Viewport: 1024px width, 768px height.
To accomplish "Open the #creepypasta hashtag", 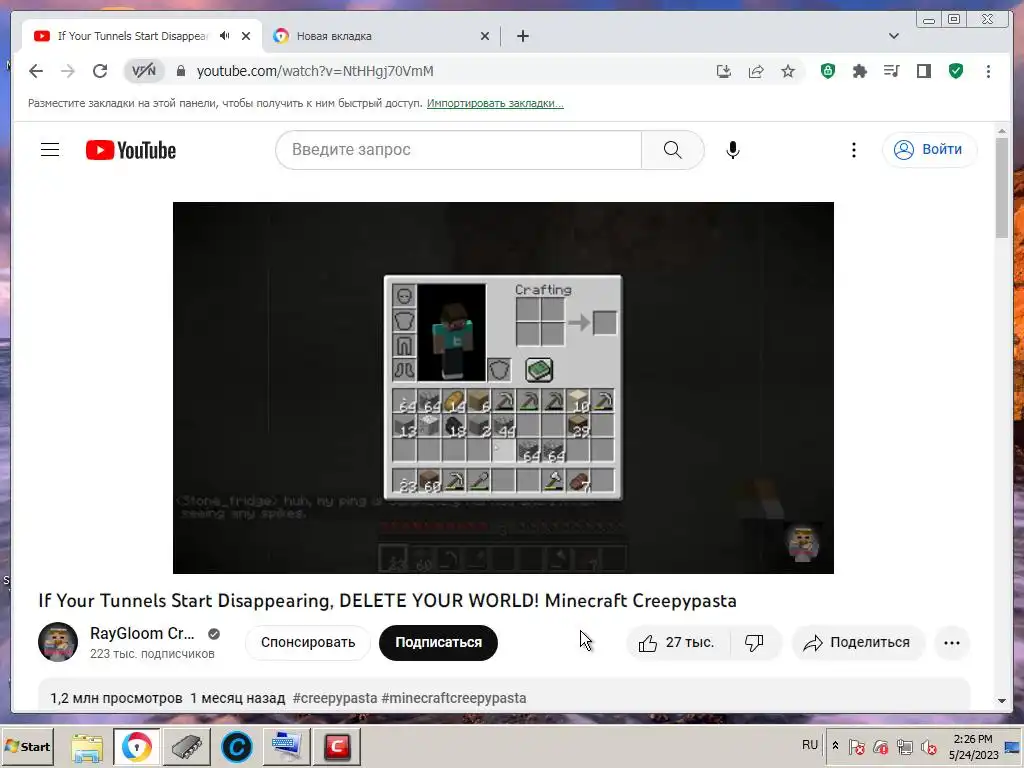I will coord(335,698).
